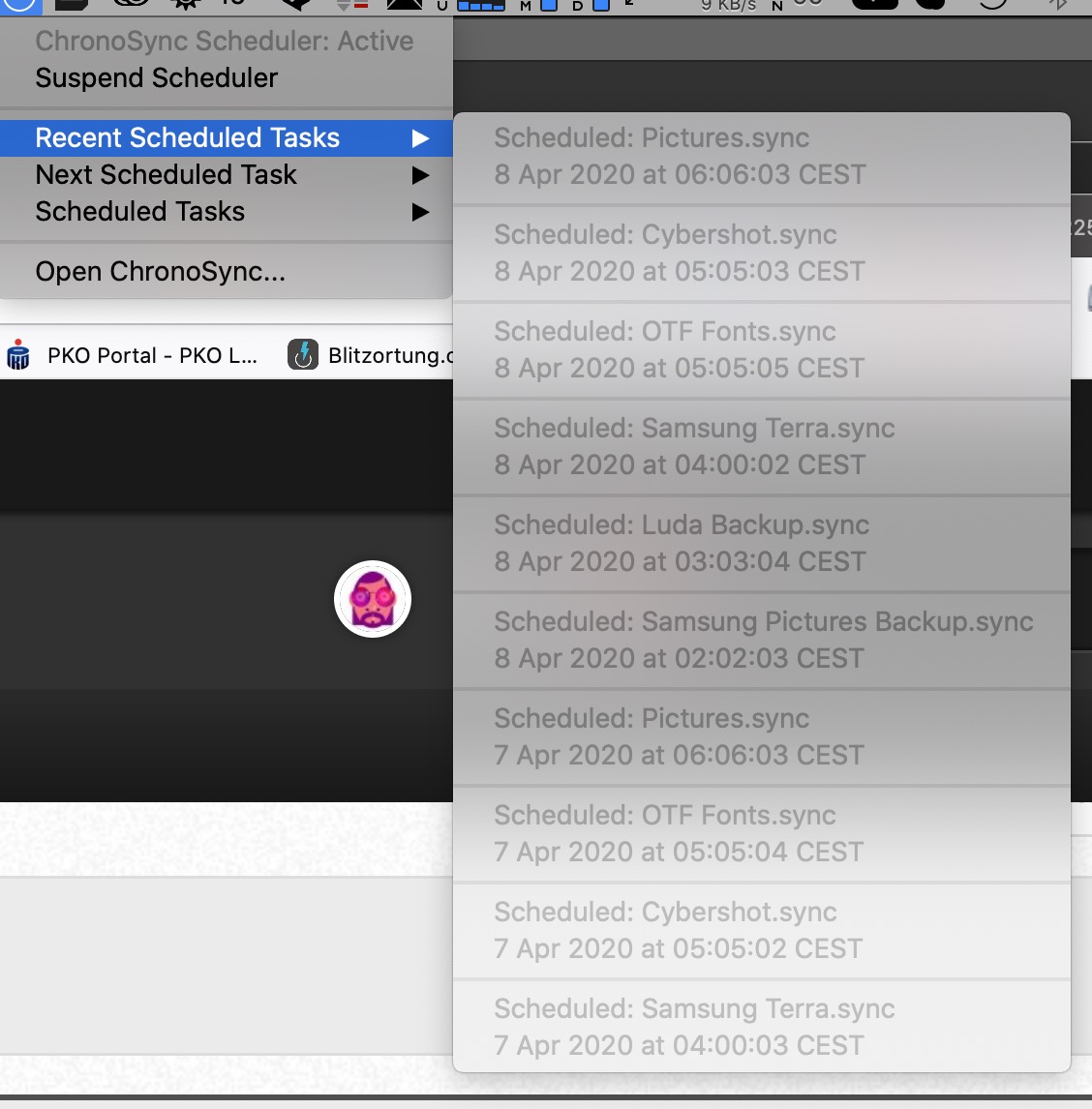Open PKO Portal bookmark in browser
The width and height of the screenshot is (1092, 1109).
133,355
